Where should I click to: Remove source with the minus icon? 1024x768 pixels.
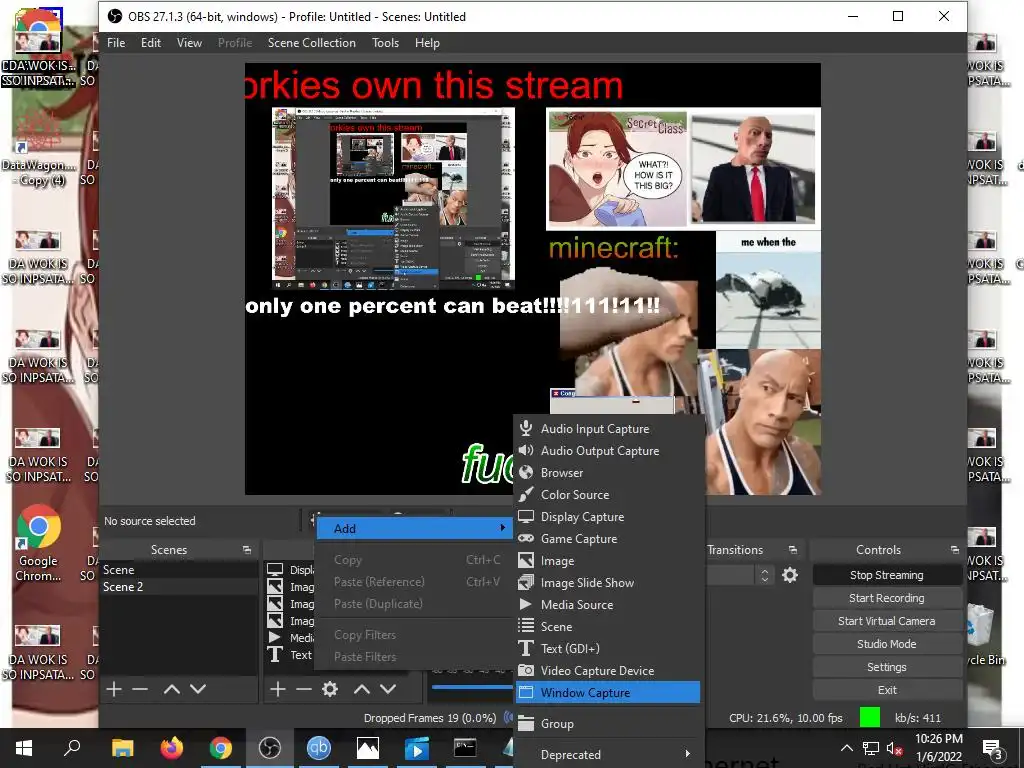pyautogui.click(x=304, y=689)
